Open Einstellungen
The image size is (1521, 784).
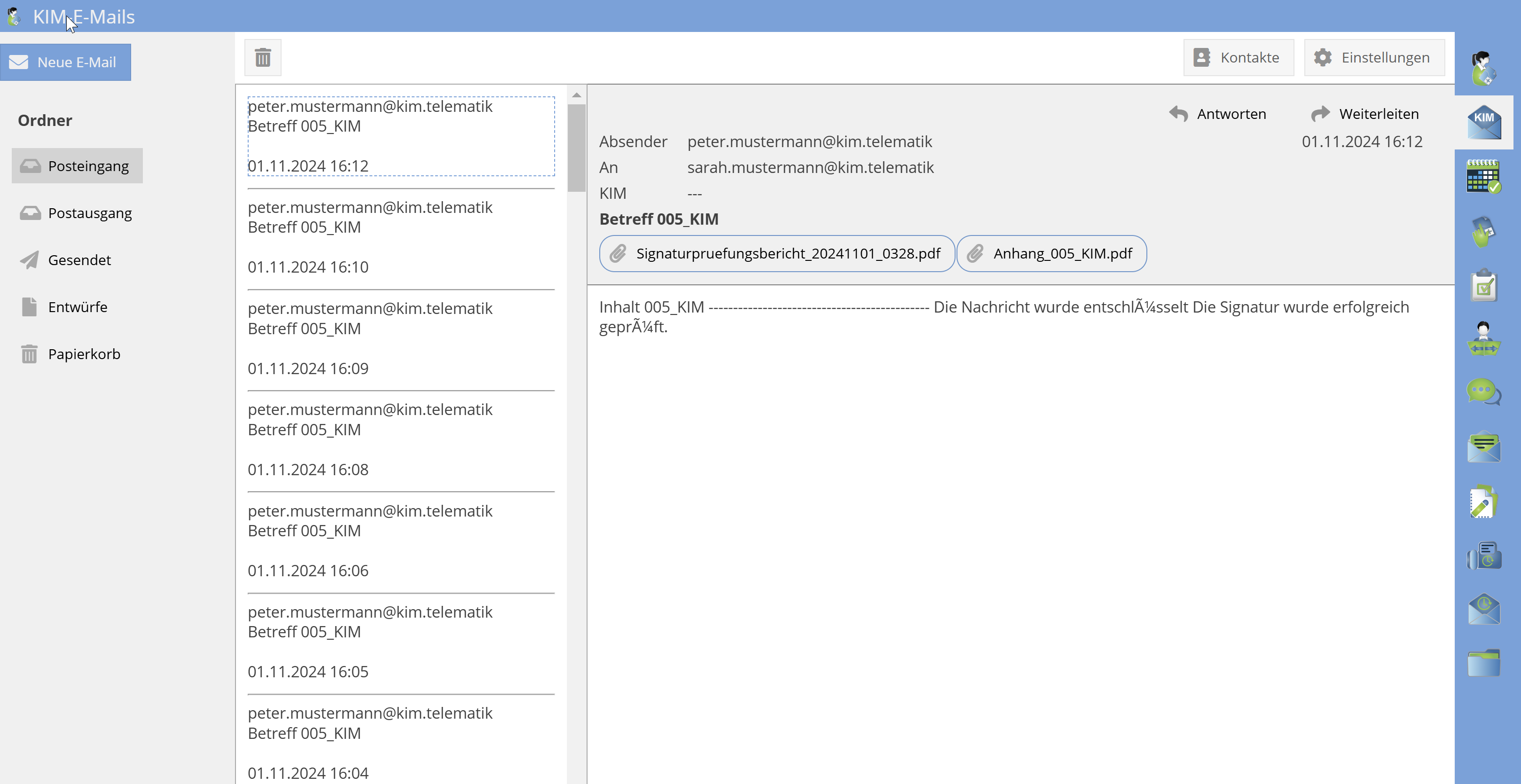(x=1374, y=57)
